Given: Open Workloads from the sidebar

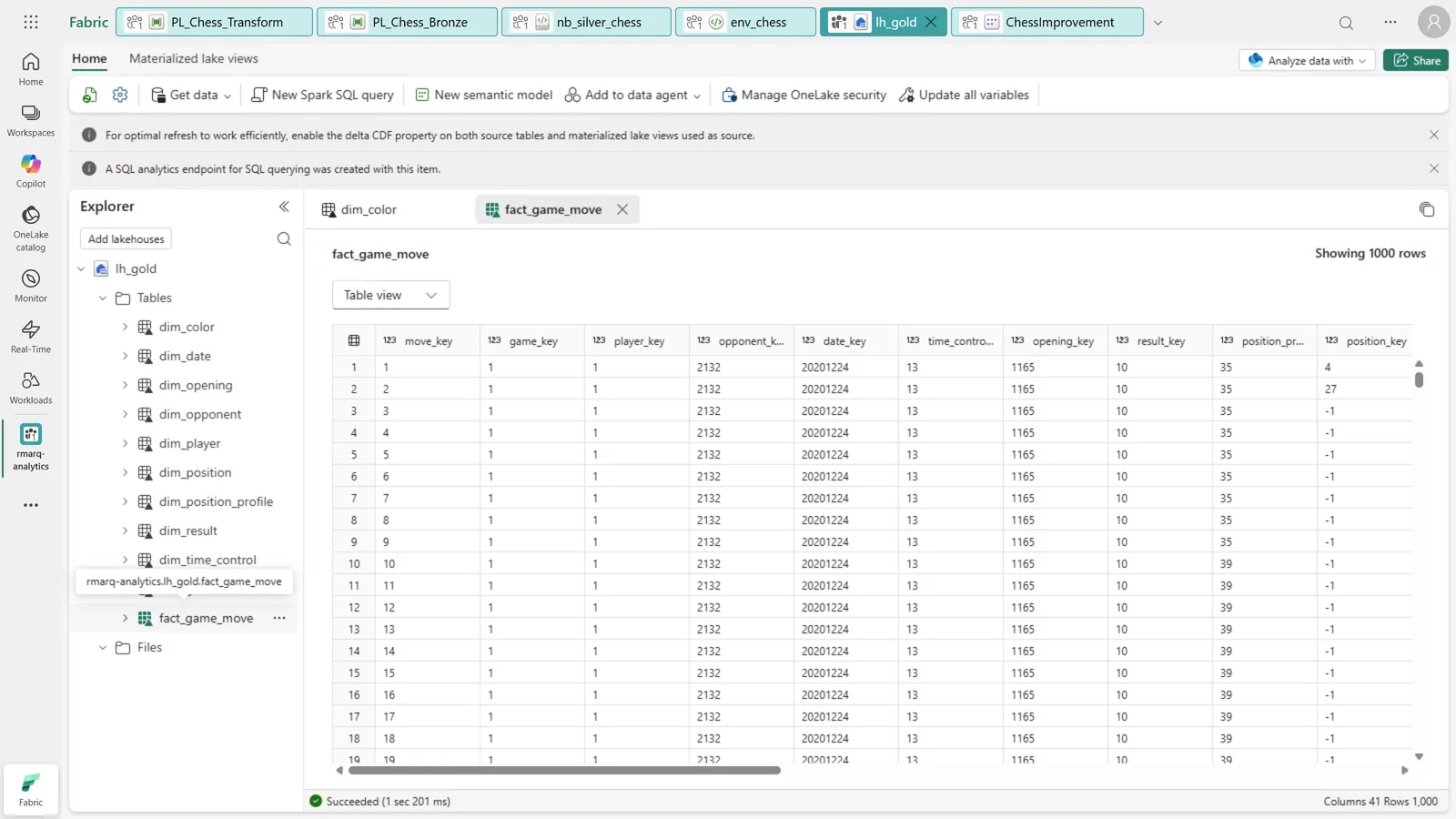Looking at the screenshot, I should point(31,388).
